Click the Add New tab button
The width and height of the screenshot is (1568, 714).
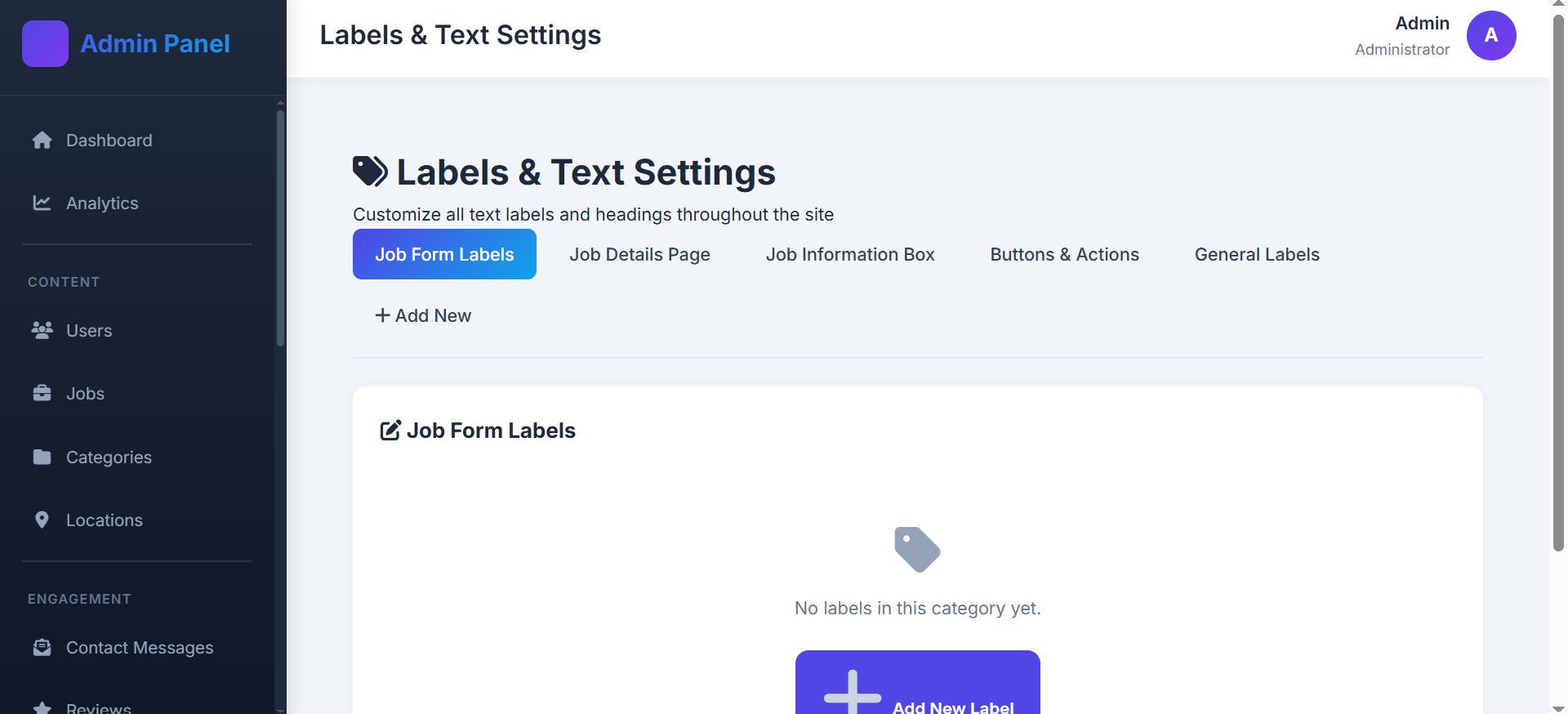click(x=423, y=316)
